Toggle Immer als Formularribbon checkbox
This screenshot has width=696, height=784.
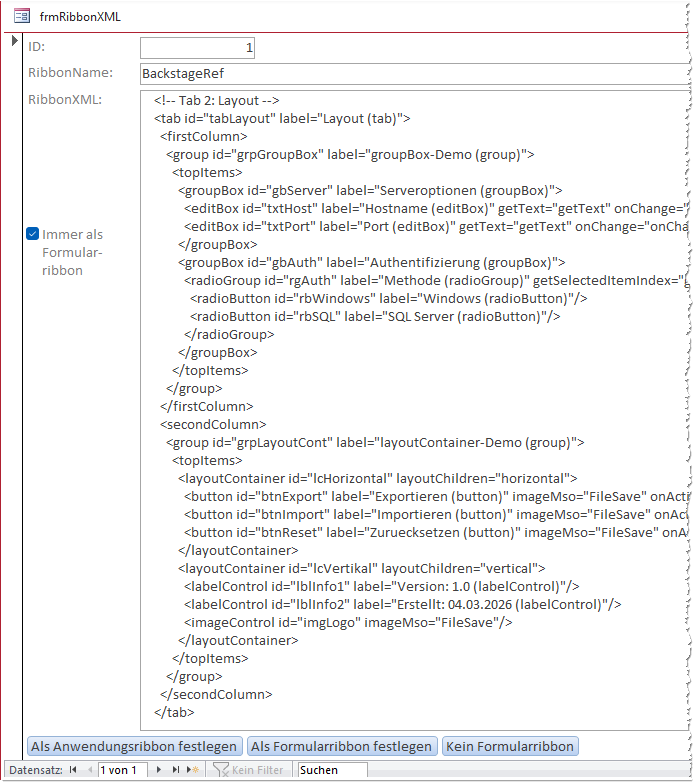tap(32, 234)
